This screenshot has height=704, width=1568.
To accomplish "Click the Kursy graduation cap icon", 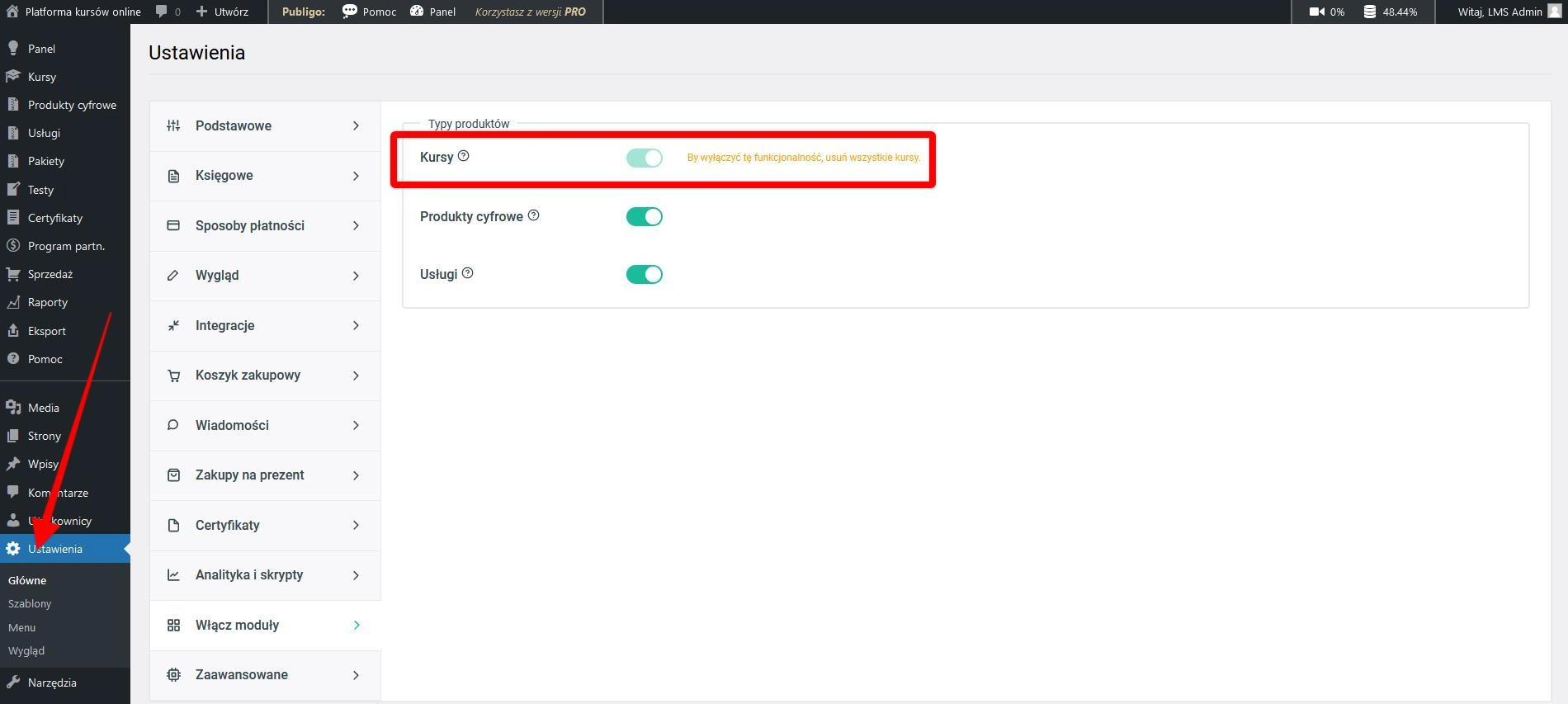I will 12,76.
